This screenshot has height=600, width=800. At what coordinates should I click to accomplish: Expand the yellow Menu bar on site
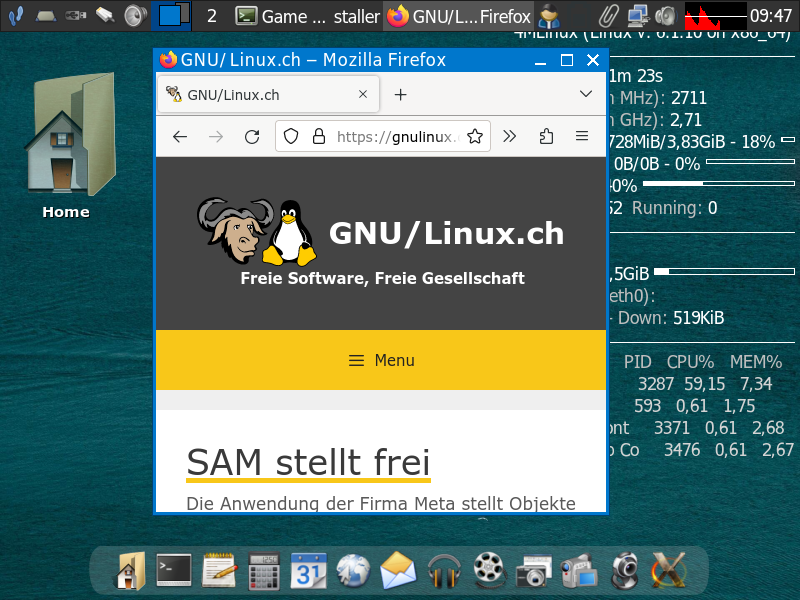click(x=381, y=360)
